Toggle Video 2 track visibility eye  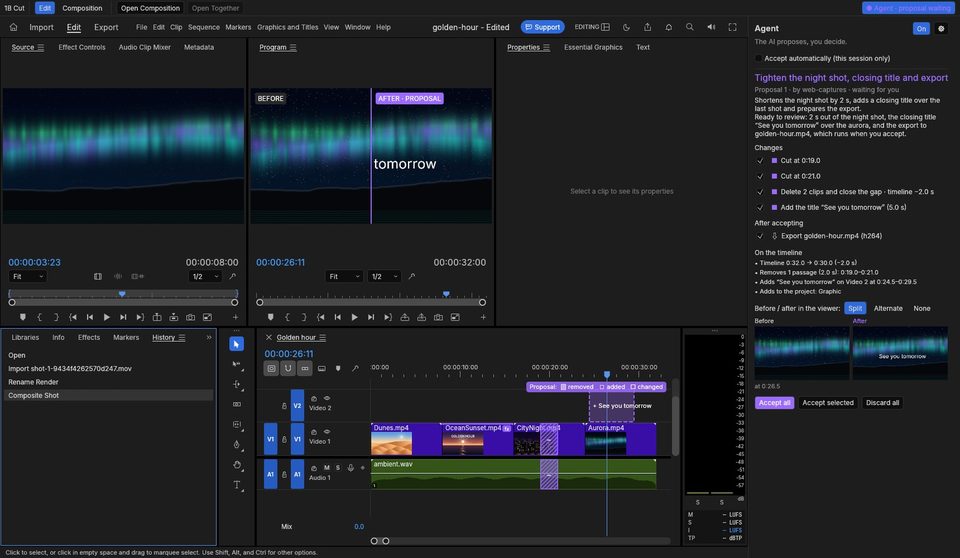pos(327,398)
